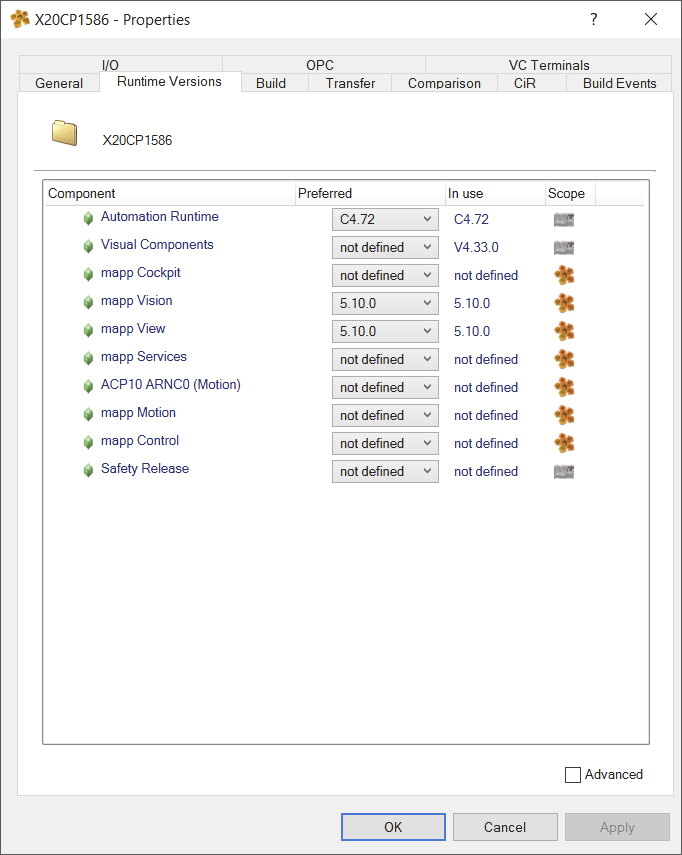Click the scope icon in mapp Vision row
Image resolution: width=682 pixels, height=855 pixels.
564,303
